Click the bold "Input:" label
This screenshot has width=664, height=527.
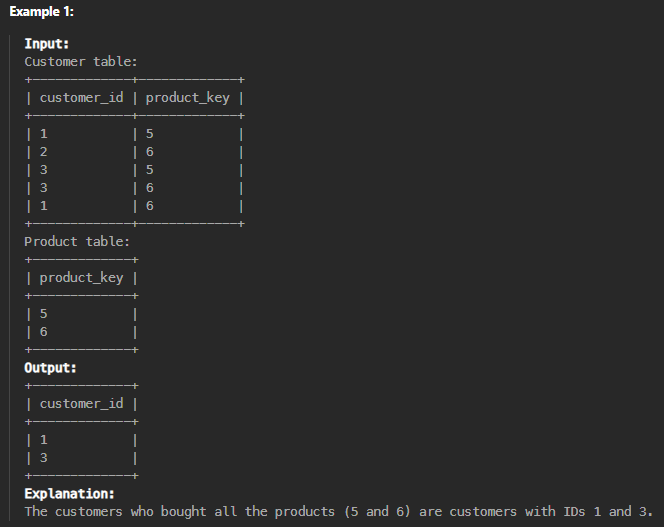pos(47,44)
